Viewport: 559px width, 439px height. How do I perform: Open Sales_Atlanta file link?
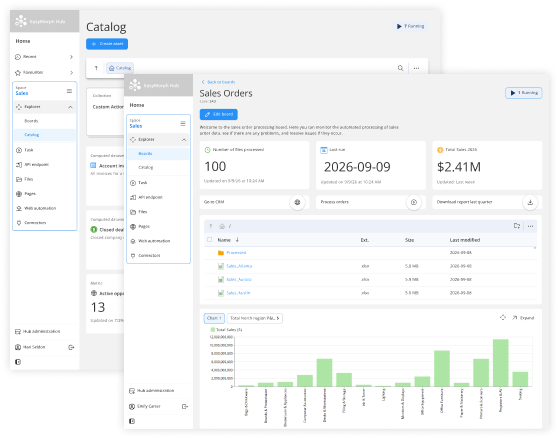pos(239,266)
